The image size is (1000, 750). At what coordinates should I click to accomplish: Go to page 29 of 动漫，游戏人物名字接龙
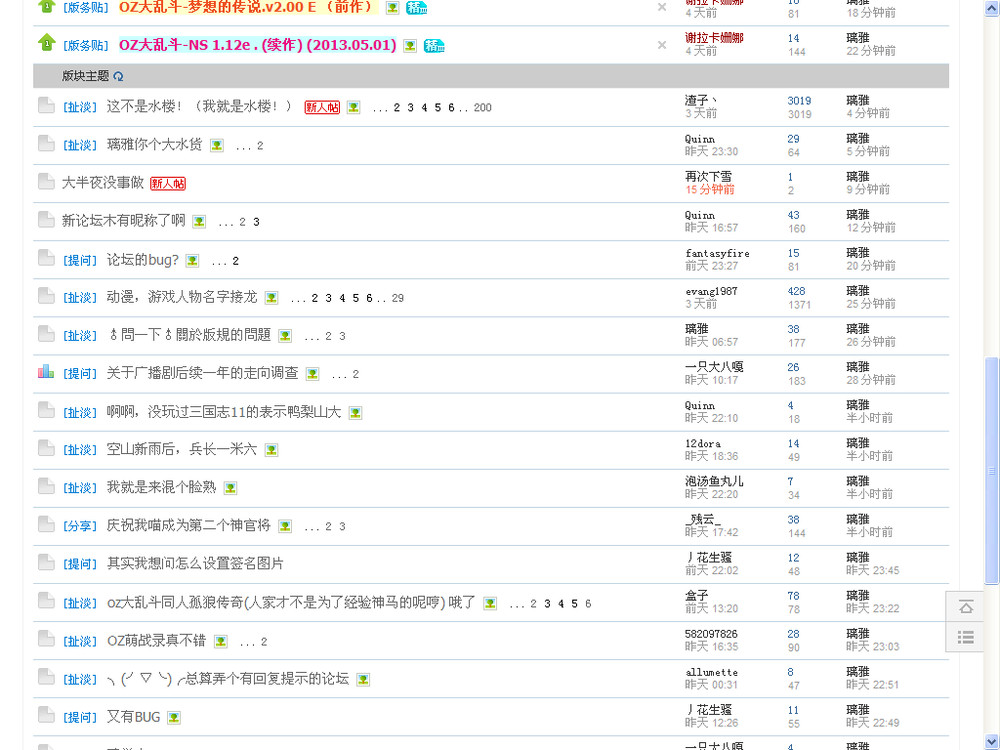click(x=398, y=298)
